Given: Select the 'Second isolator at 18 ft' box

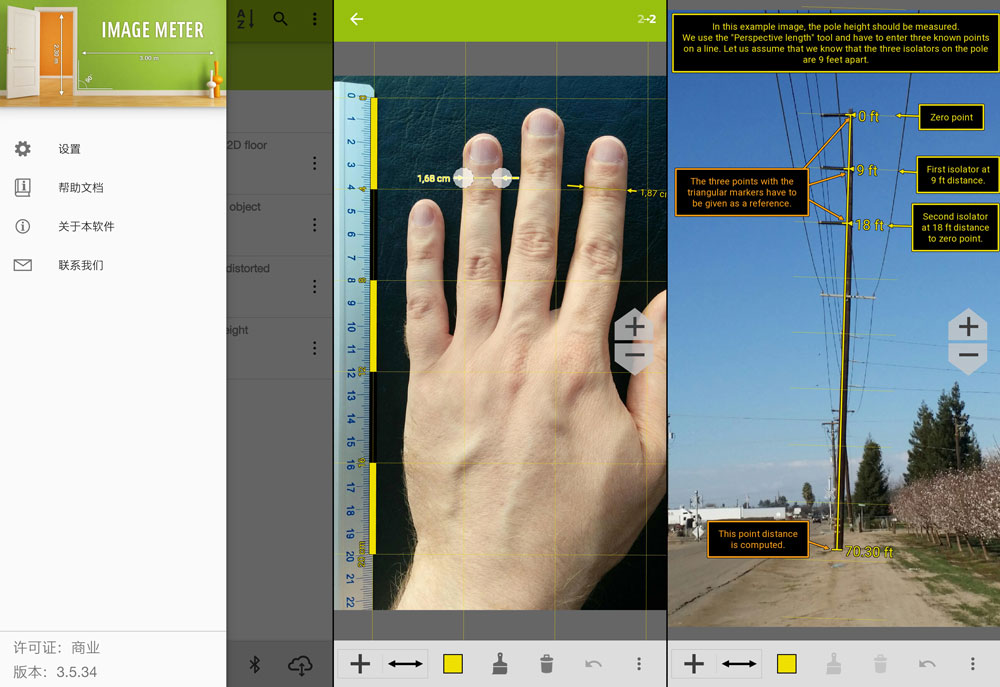Looking at the screenshot, I should (955, 228).
